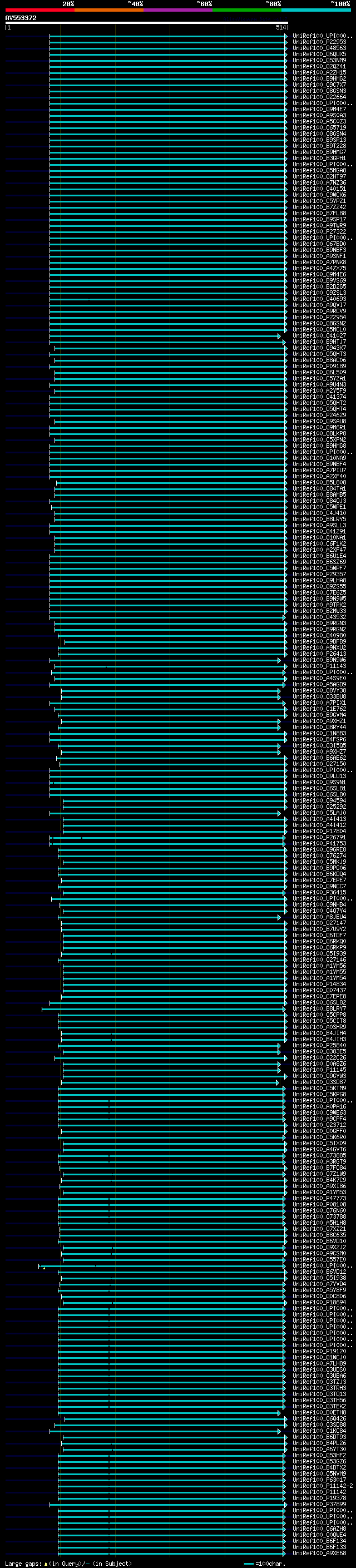
Task: Select hit UniRef100_B4FSP6
Action: pos(319,739)
